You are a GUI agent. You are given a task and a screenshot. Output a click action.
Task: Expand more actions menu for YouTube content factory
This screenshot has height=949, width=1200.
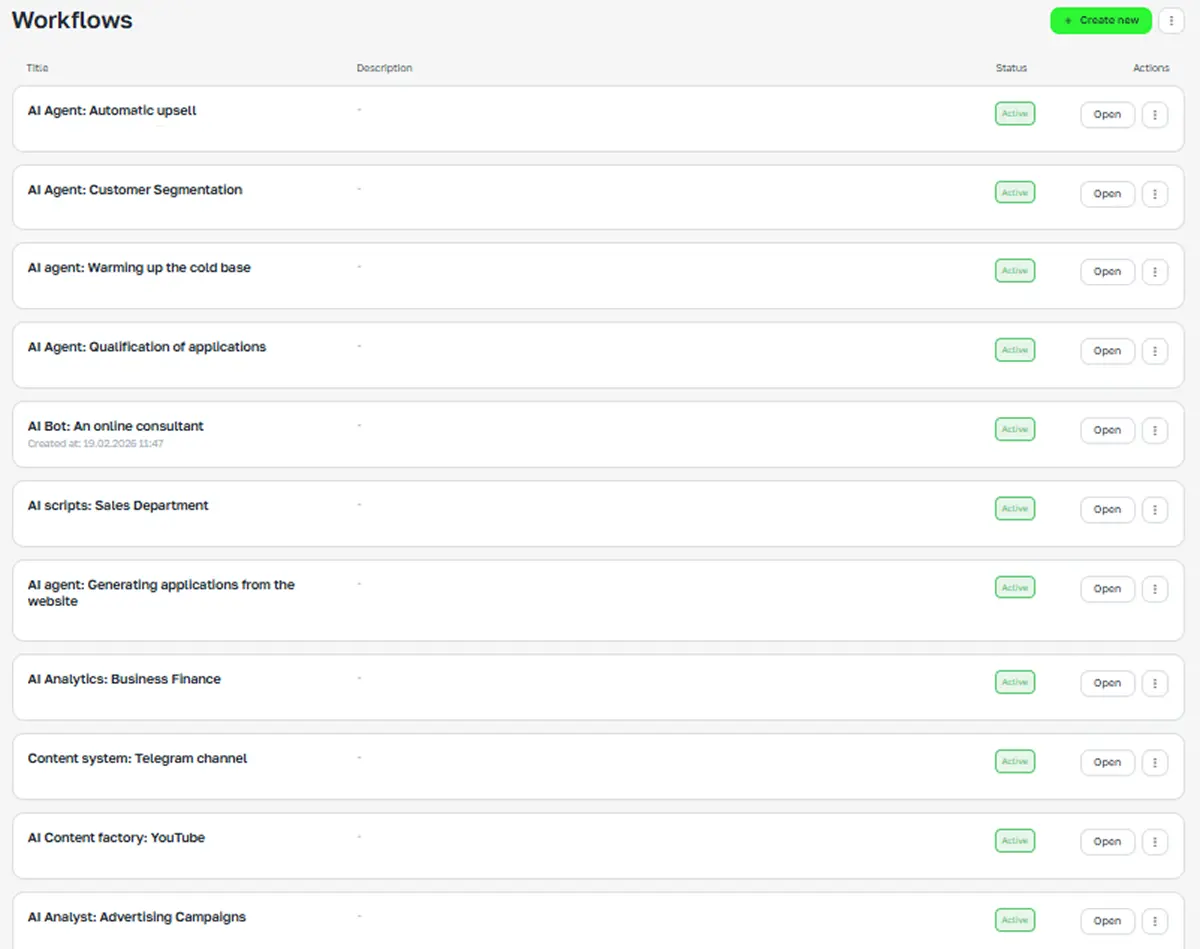[x=1155, y=842]
